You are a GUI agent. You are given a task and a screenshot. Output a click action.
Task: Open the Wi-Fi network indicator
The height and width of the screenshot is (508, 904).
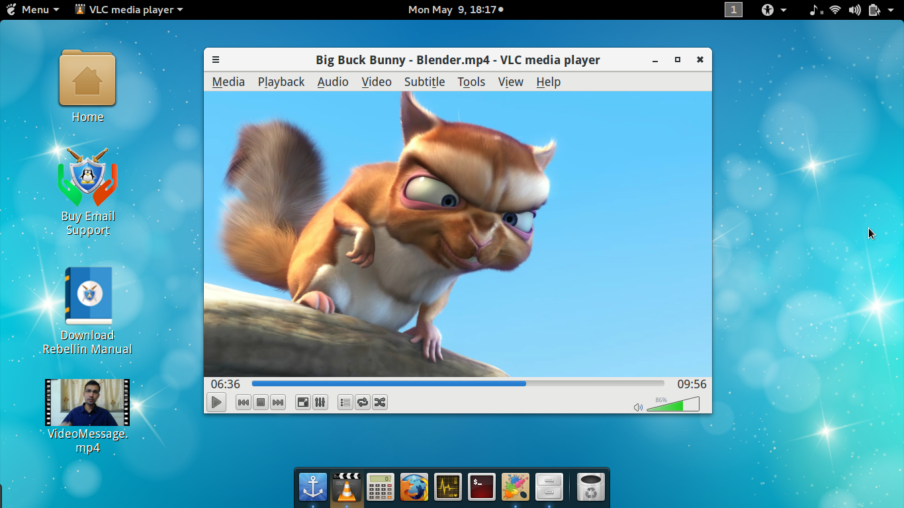click(835, 9)
